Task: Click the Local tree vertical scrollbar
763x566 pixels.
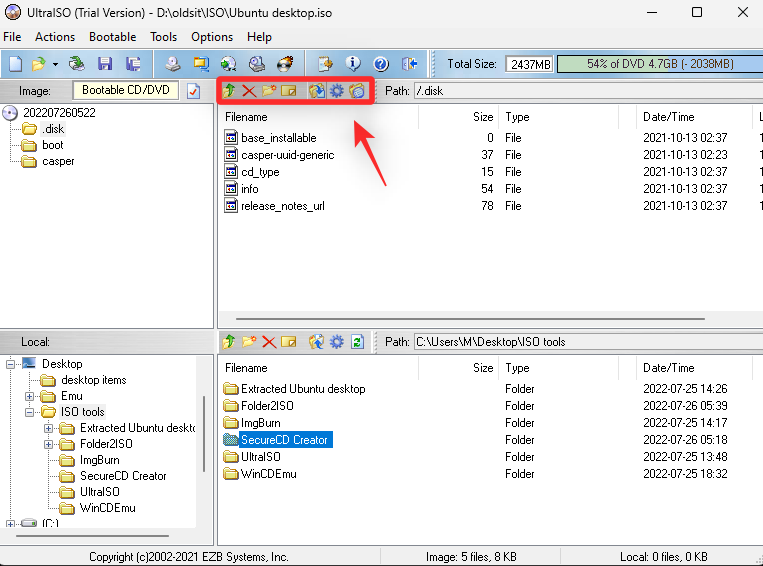Action: click(x=203, y=433)
